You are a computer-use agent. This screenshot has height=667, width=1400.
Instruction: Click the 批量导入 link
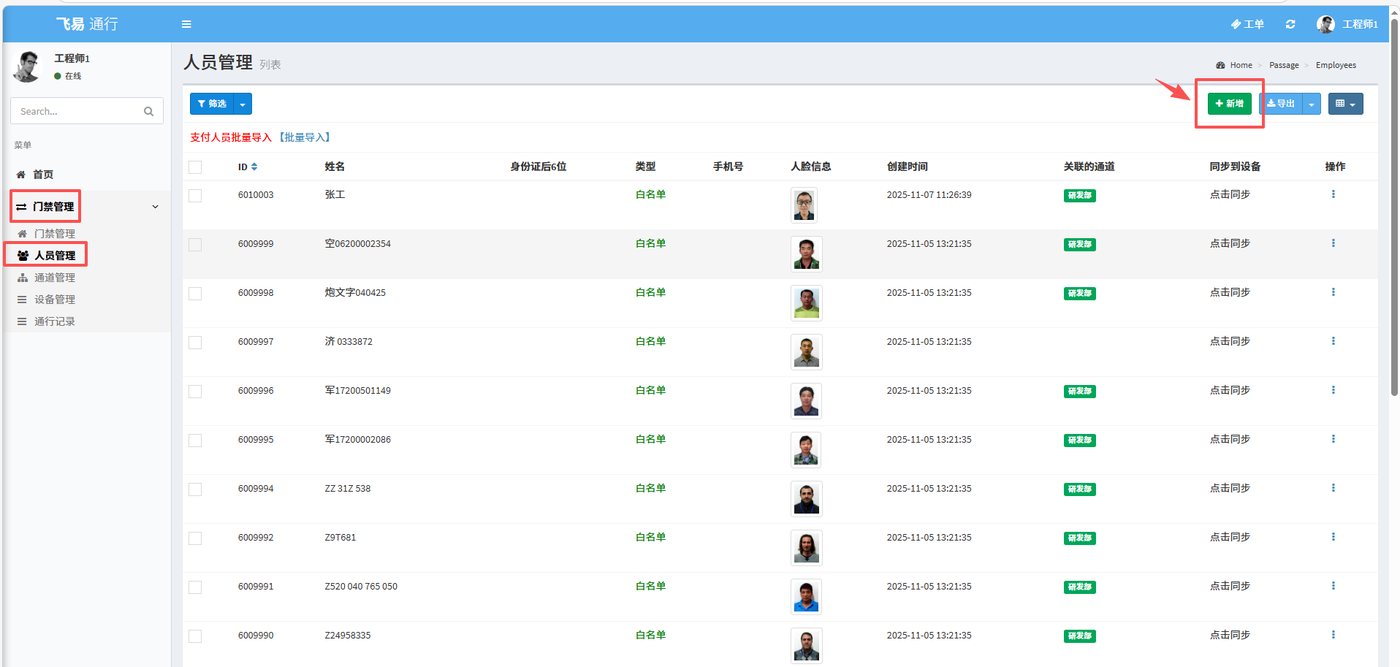[x=304, y=137]
